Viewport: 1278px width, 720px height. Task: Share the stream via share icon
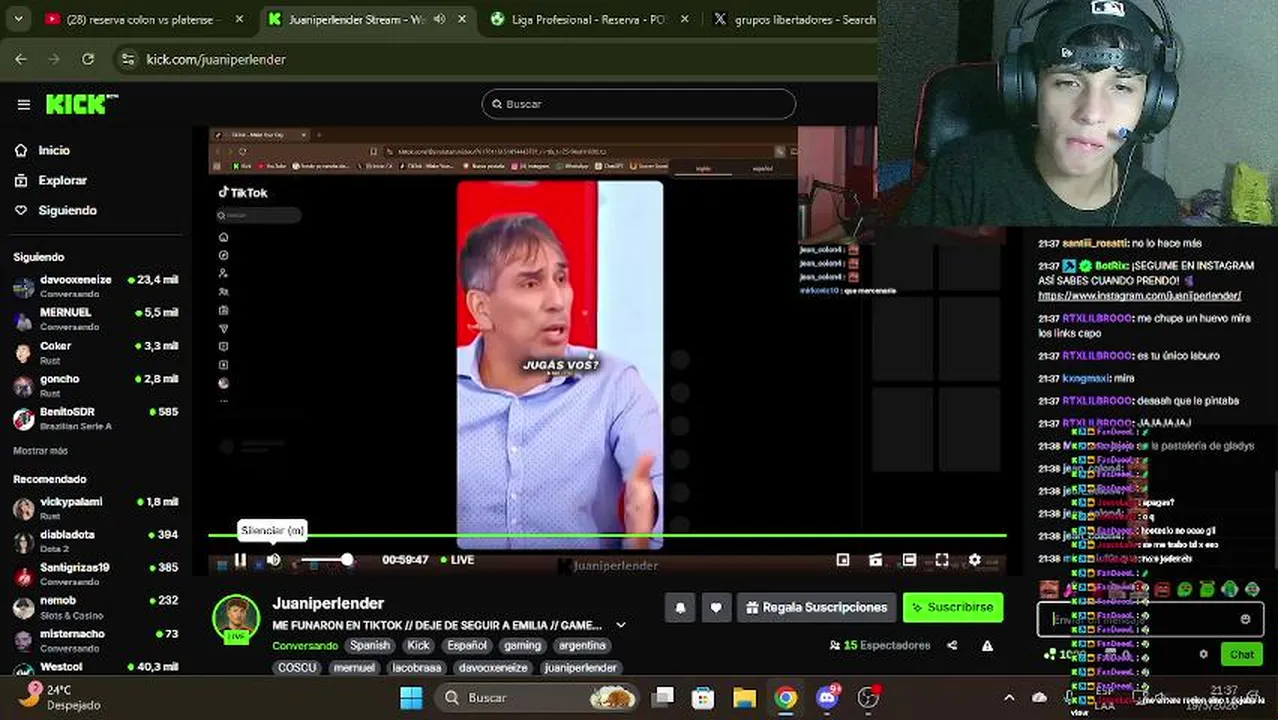(x=952, y=646)
